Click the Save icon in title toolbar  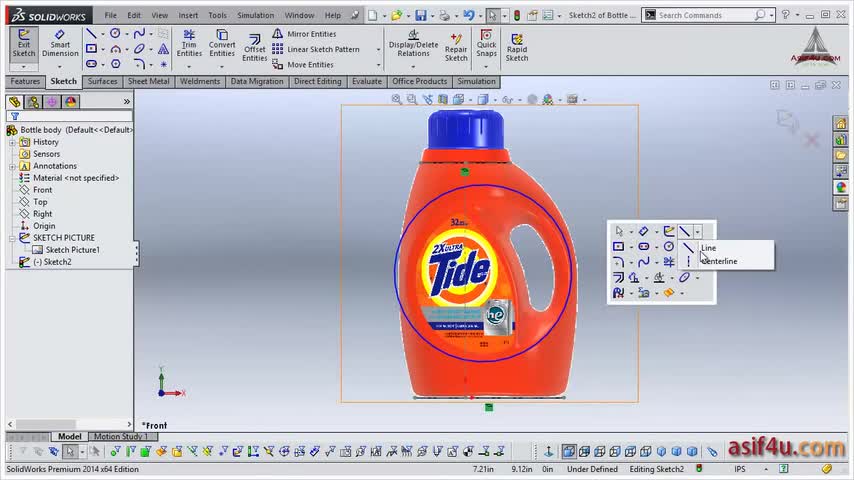420,15
